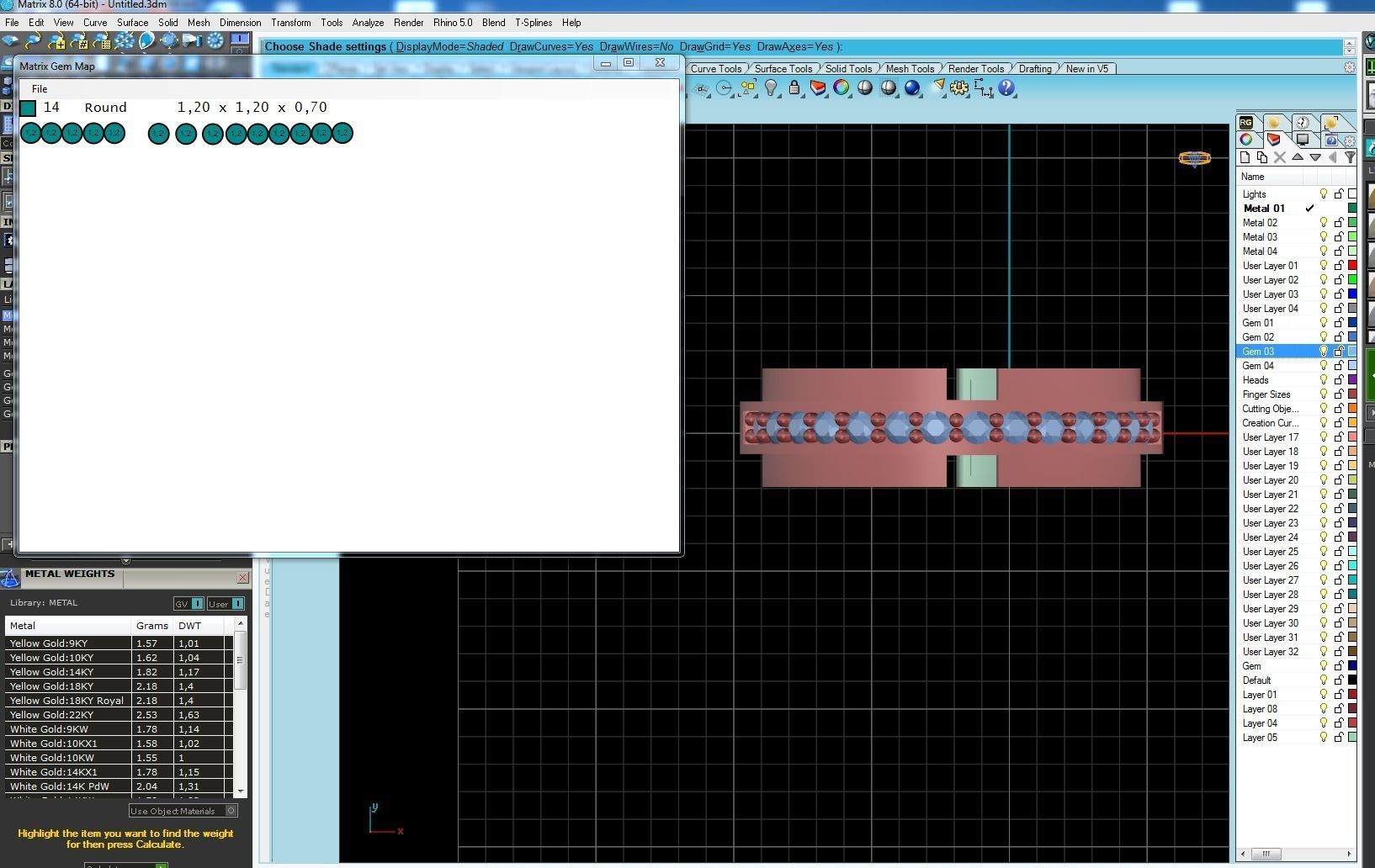Create a new layer with blank page icon
1375x868 pixels.
[x=1245, y=157]
